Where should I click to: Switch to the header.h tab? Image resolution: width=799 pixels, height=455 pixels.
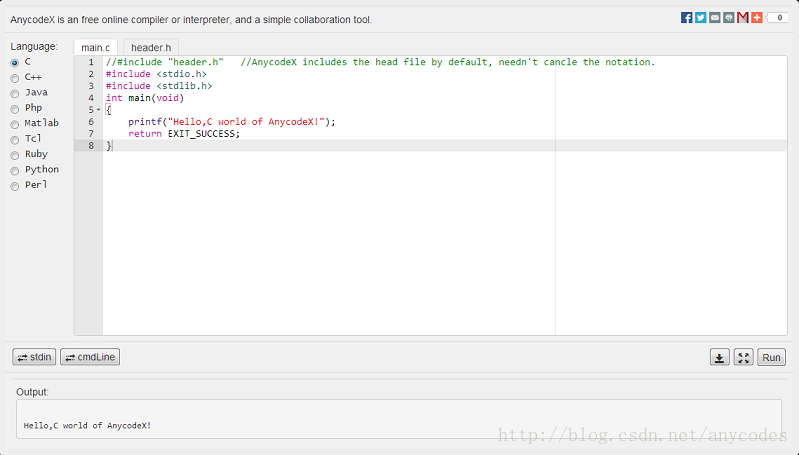click(x=151, y=47)
